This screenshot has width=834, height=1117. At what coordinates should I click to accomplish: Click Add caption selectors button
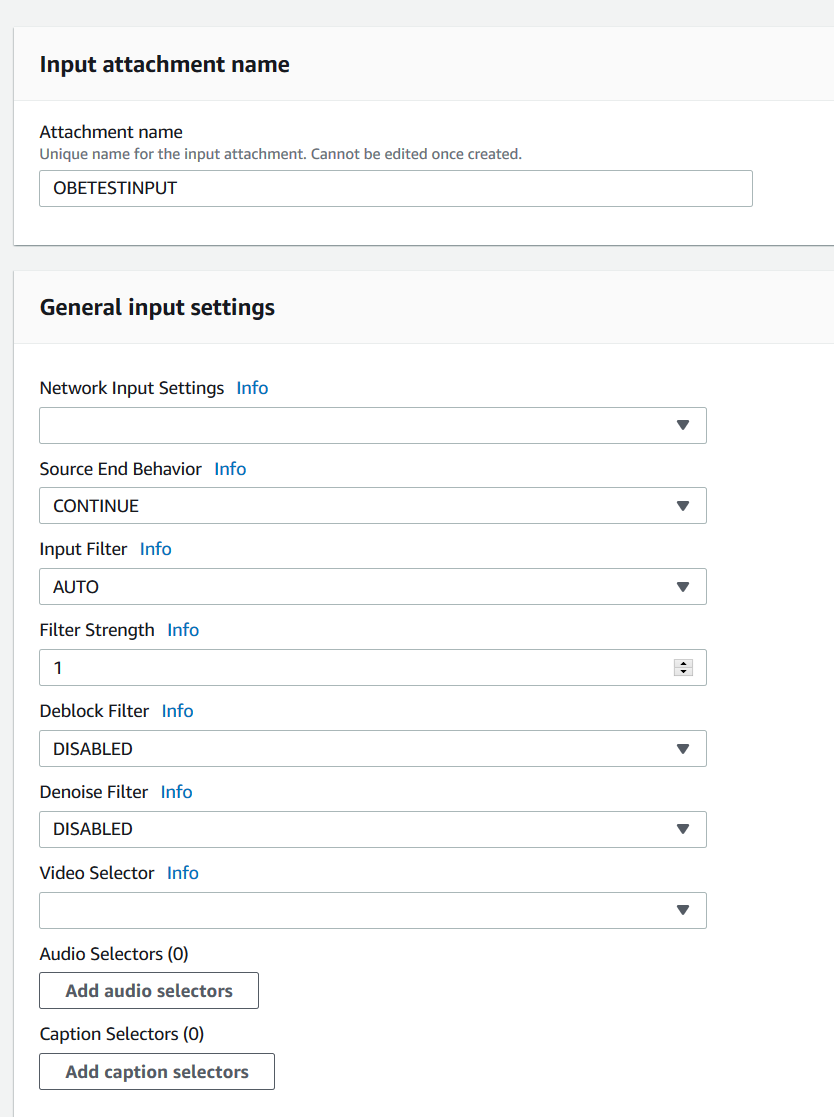coord(157,1071)
